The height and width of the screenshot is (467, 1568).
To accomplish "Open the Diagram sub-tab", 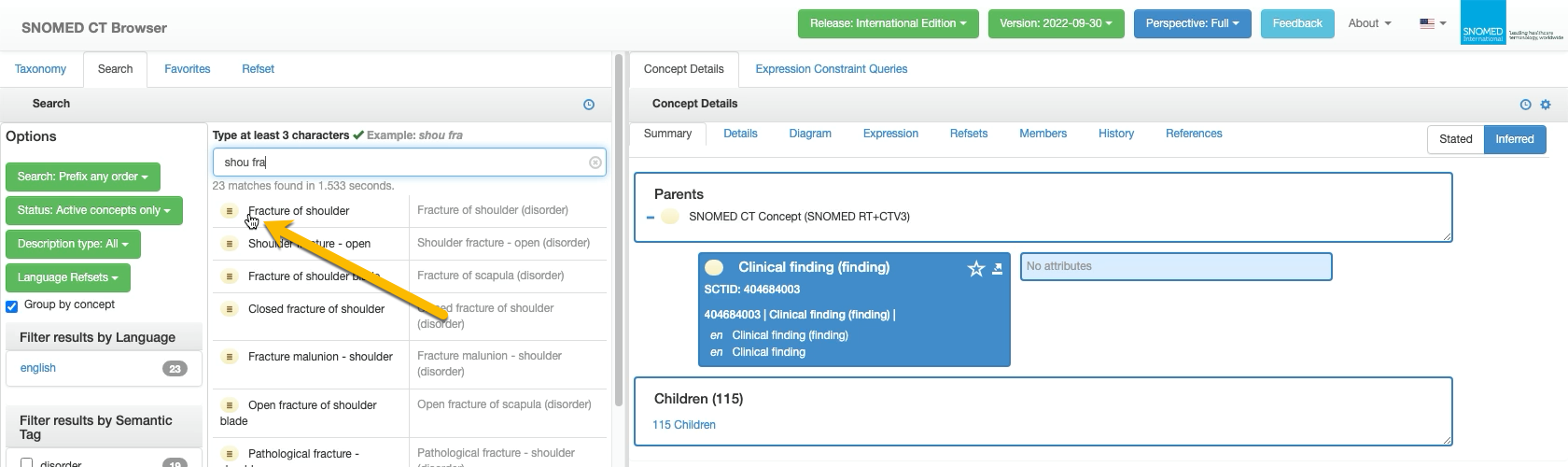I will click(810, 134).
